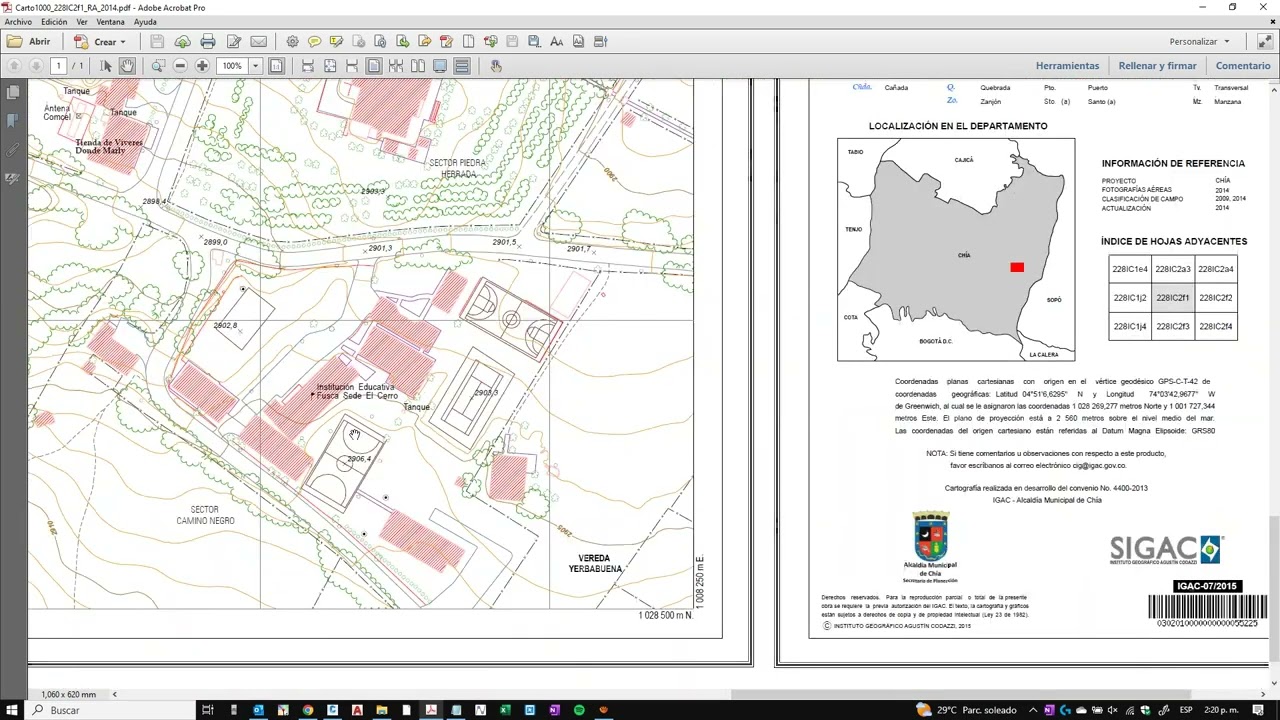Screen dimensions: 1280x720
Task: Open the Ventana menu
Action: pyautogui.click(x=111, y=21)
